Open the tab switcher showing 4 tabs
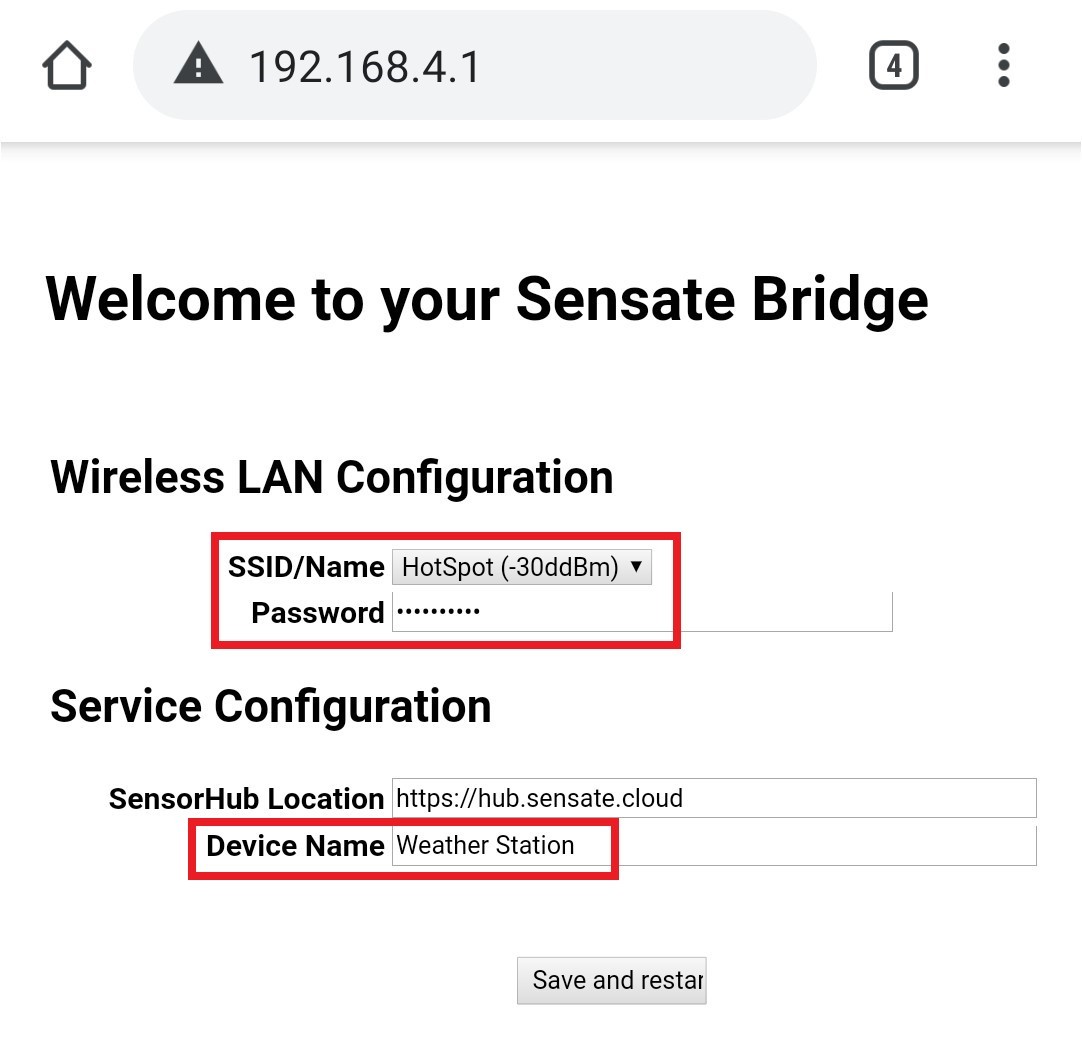1082x1056 pixels. click(x=893, y=66)
